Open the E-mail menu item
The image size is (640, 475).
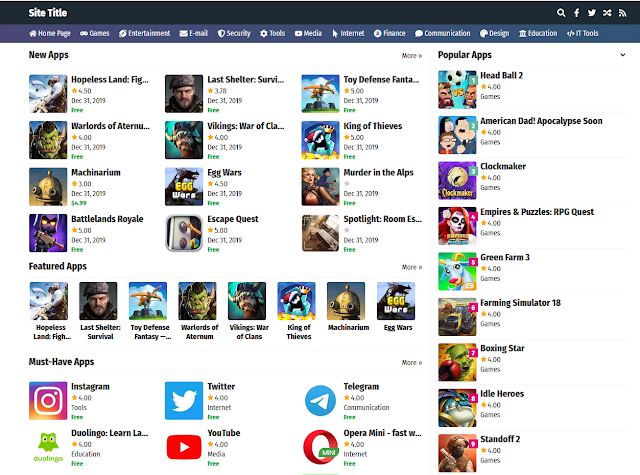click(194, 33)
